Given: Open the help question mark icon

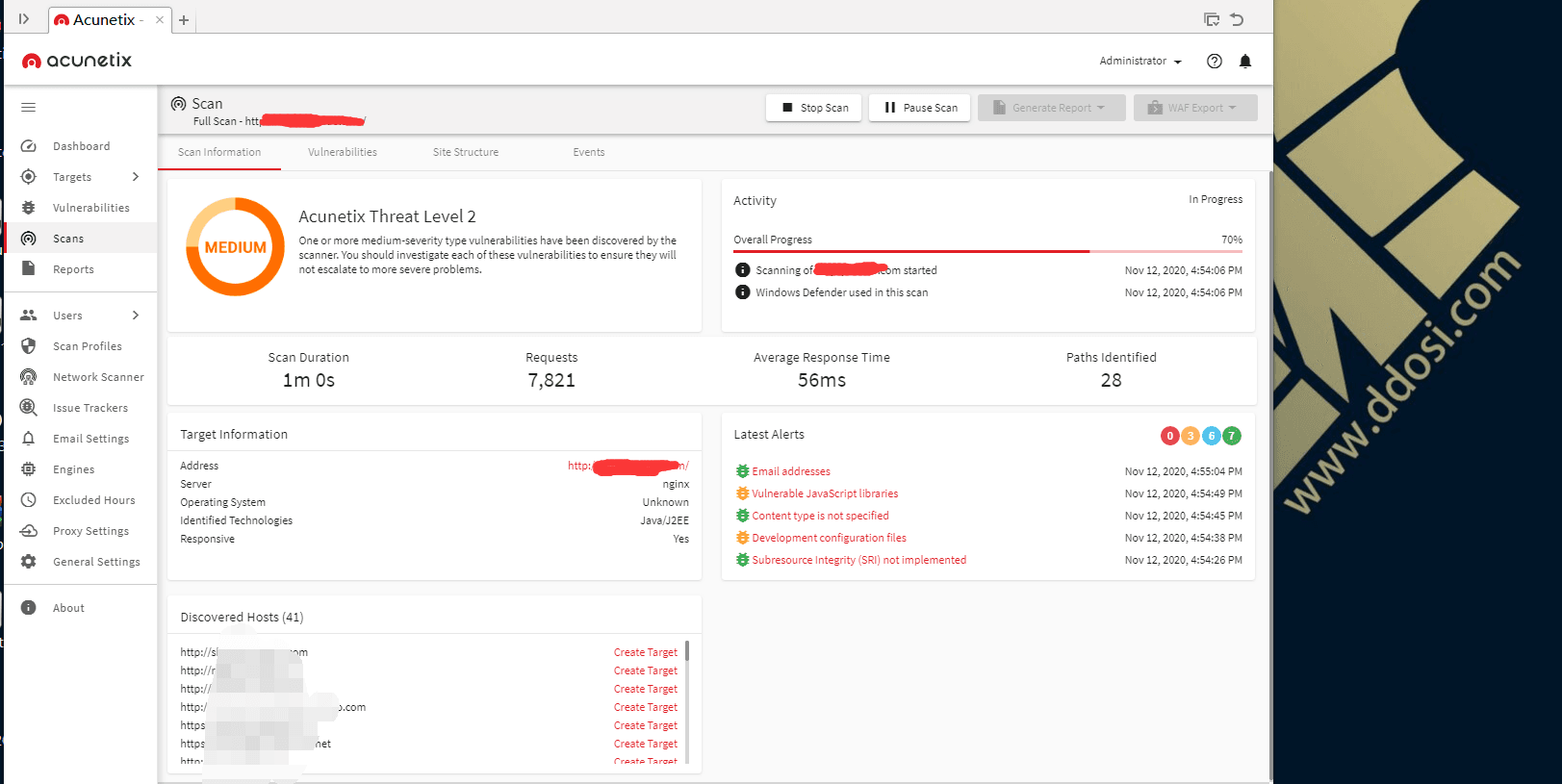Looking at the screenshot, I should click(x=1215, y=62).
